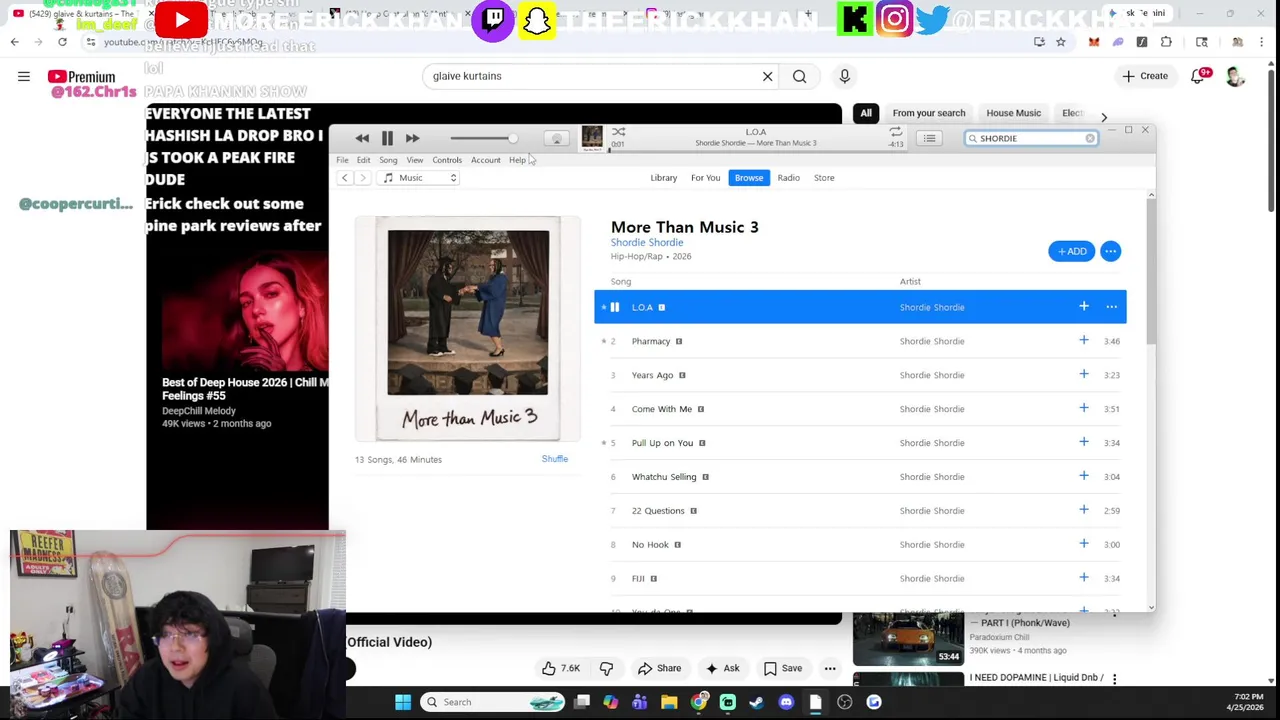Pause playback in iTunes
The image size is (1280, 720).
pyautogui.click(x=387, y=138)
